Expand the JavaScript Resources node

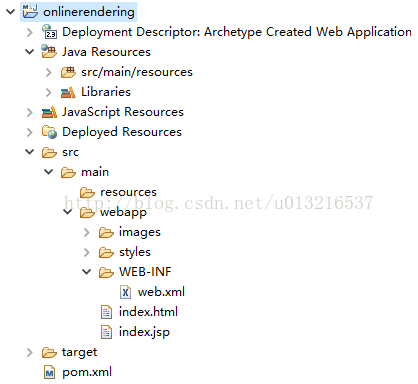(30, 112)
